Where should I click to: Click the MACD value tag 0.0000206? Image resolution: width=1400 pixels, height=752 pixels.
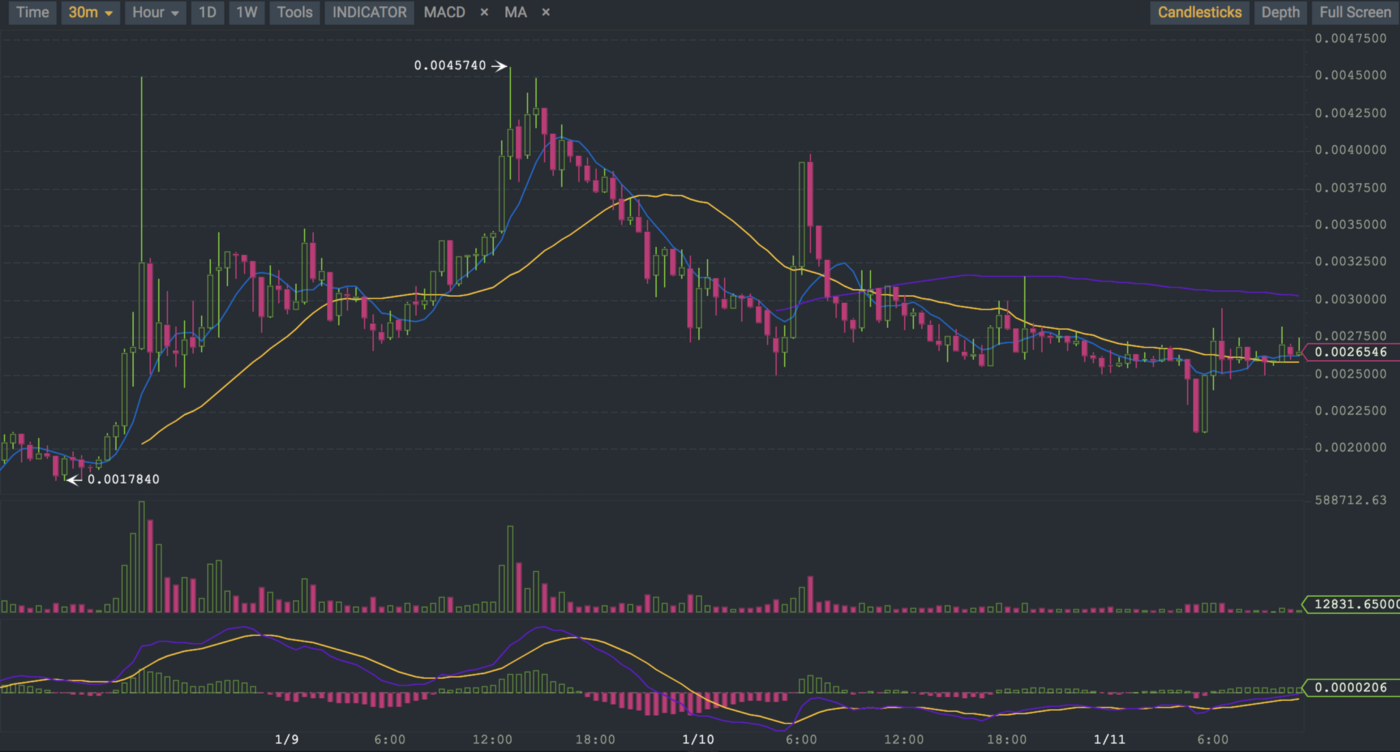1350,688
